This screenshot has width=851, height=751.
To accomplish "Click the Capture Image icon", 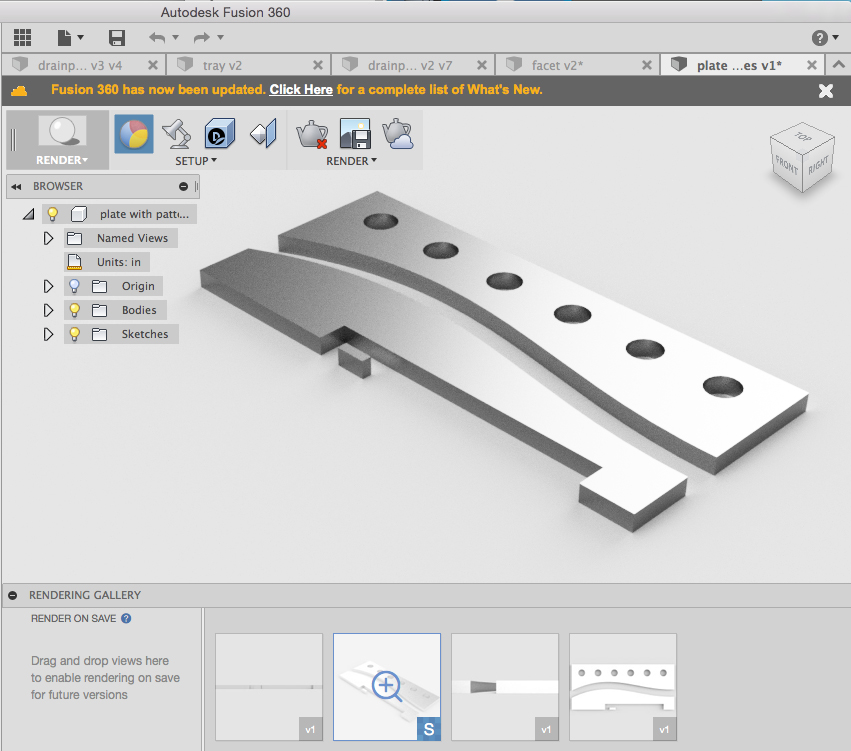I will tap(355, 134).
